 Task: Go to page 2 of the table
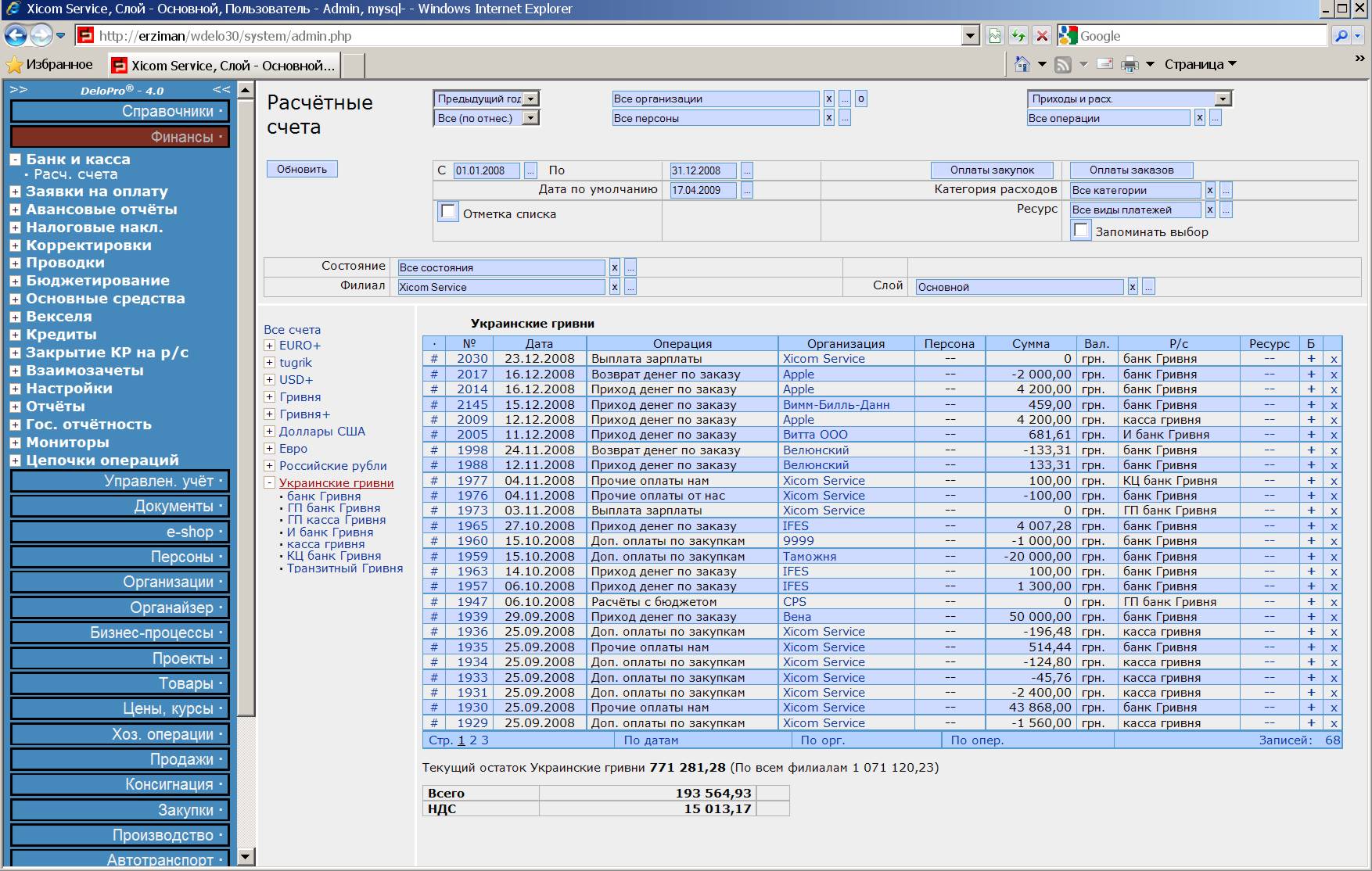pos(473,740)
